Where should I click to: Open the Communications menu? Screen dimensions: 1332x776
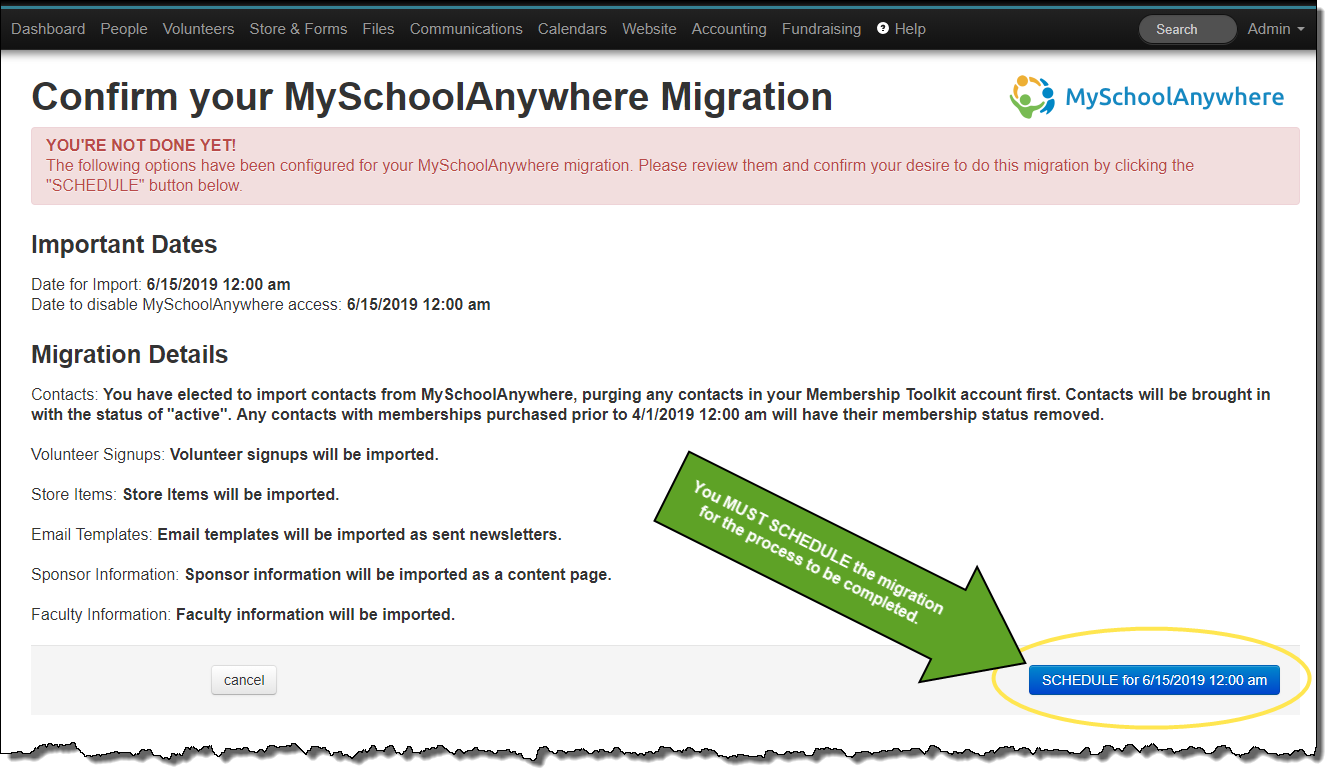click(466, 29)
